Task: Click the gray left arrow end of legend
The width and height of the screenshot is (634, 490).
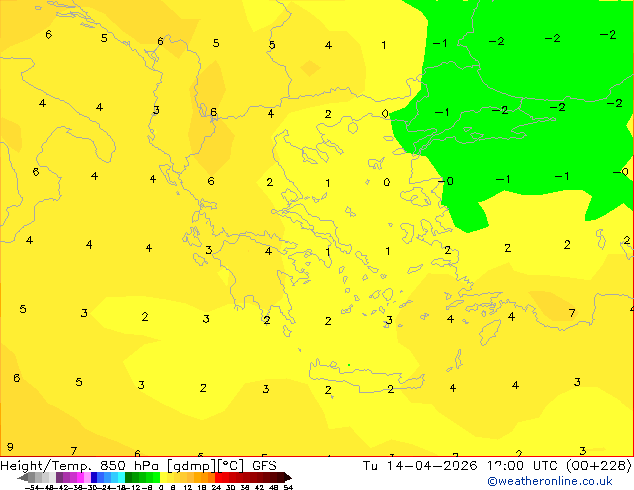Action: pos(23,477)
